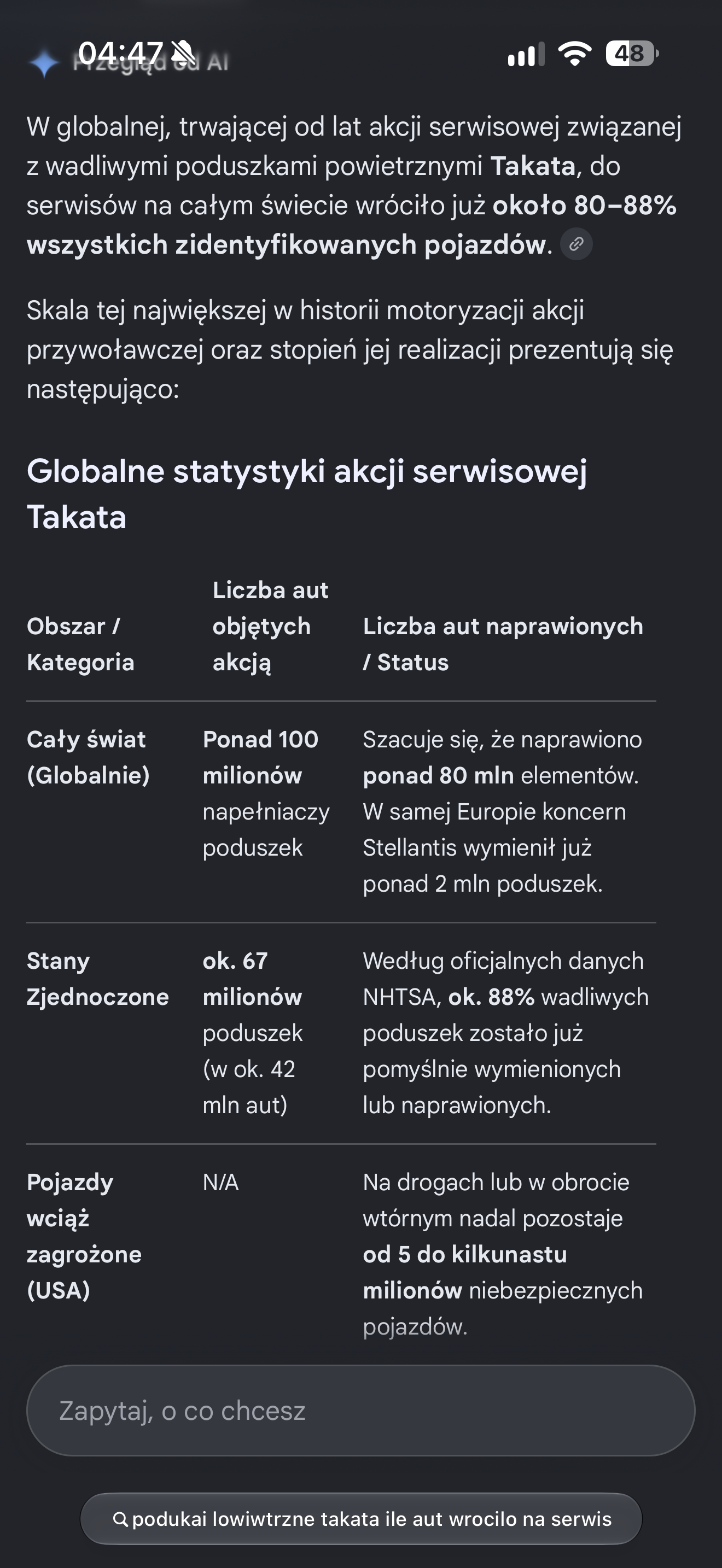The height and width of the screenshot is (1568, 722).
Task: Tap the battery level indicator
Action: [632, 54]
